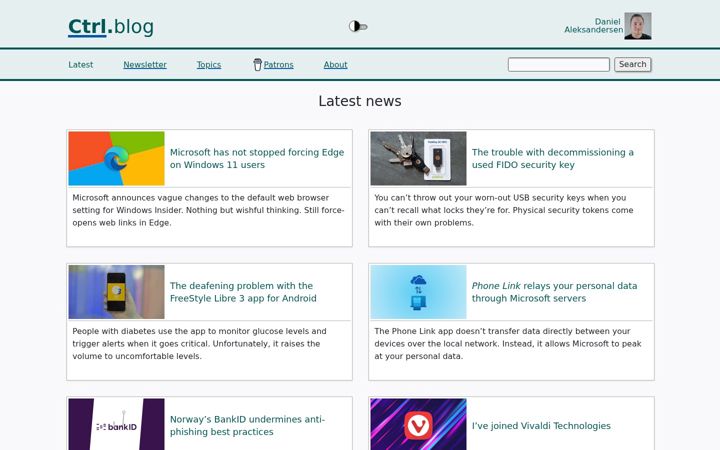Click summary about diabetes glucose monitoring app
The height and width of the screenshot is (450, 720).
pos(200,344)
